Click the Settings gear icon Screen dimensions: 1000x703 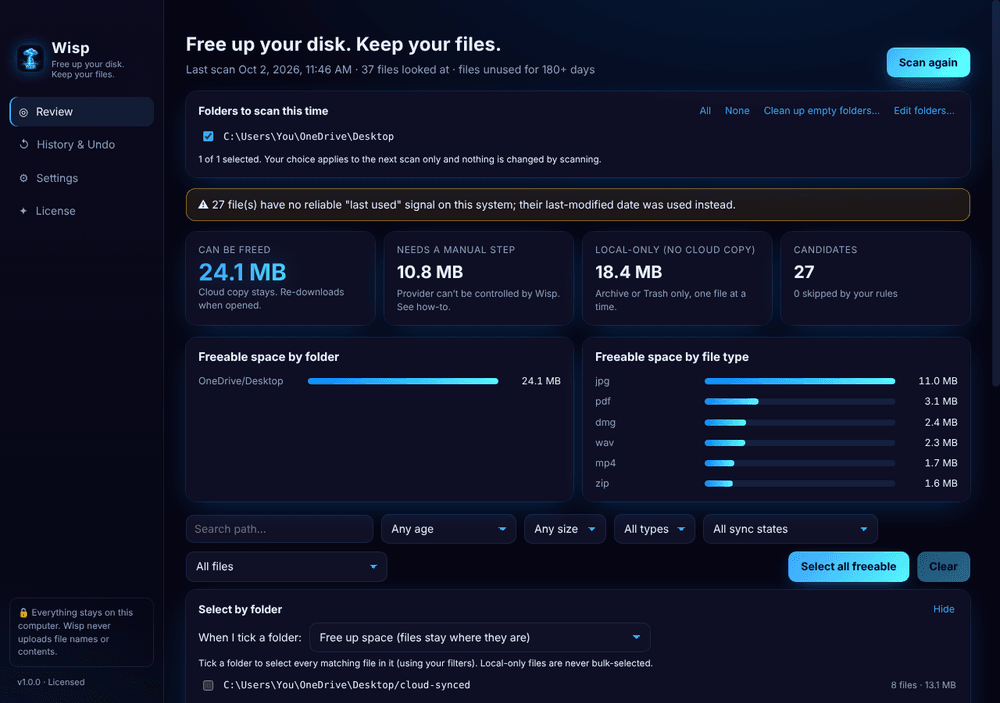pyautogui.click(x=24, y=178)
